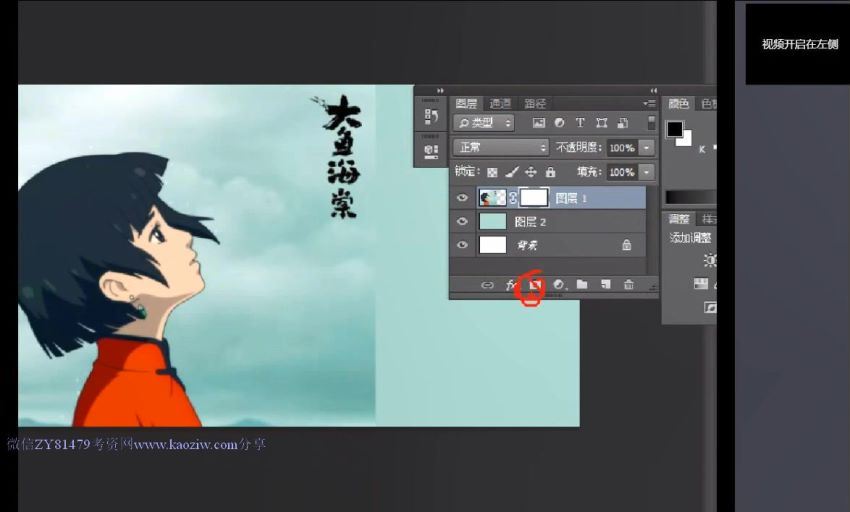
Task: Select the 背景 layer name
Action: (x=527, y=246)
